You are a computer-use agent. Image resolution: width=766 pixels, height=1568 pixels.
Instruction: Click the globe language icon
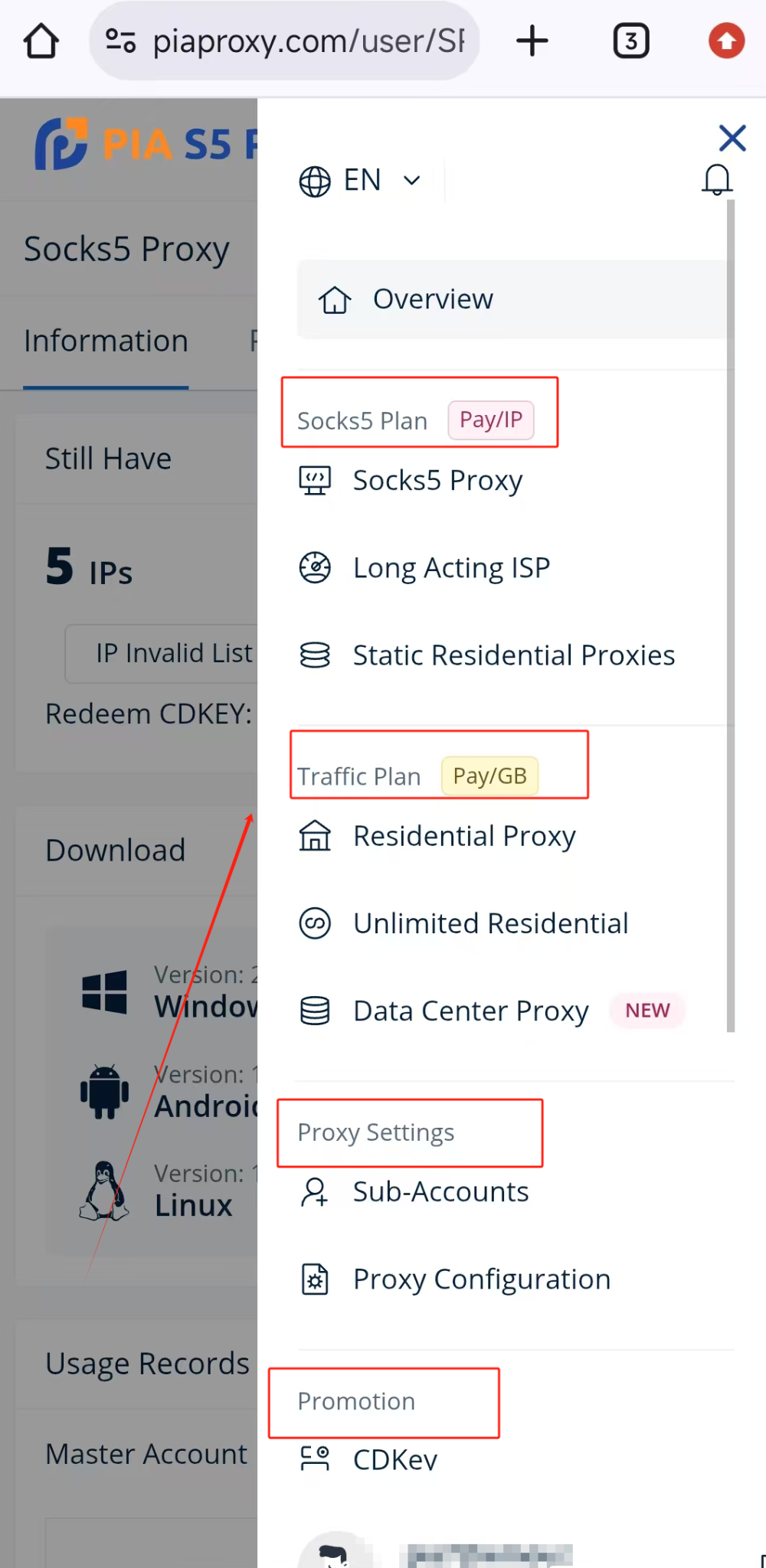[315, 181]
